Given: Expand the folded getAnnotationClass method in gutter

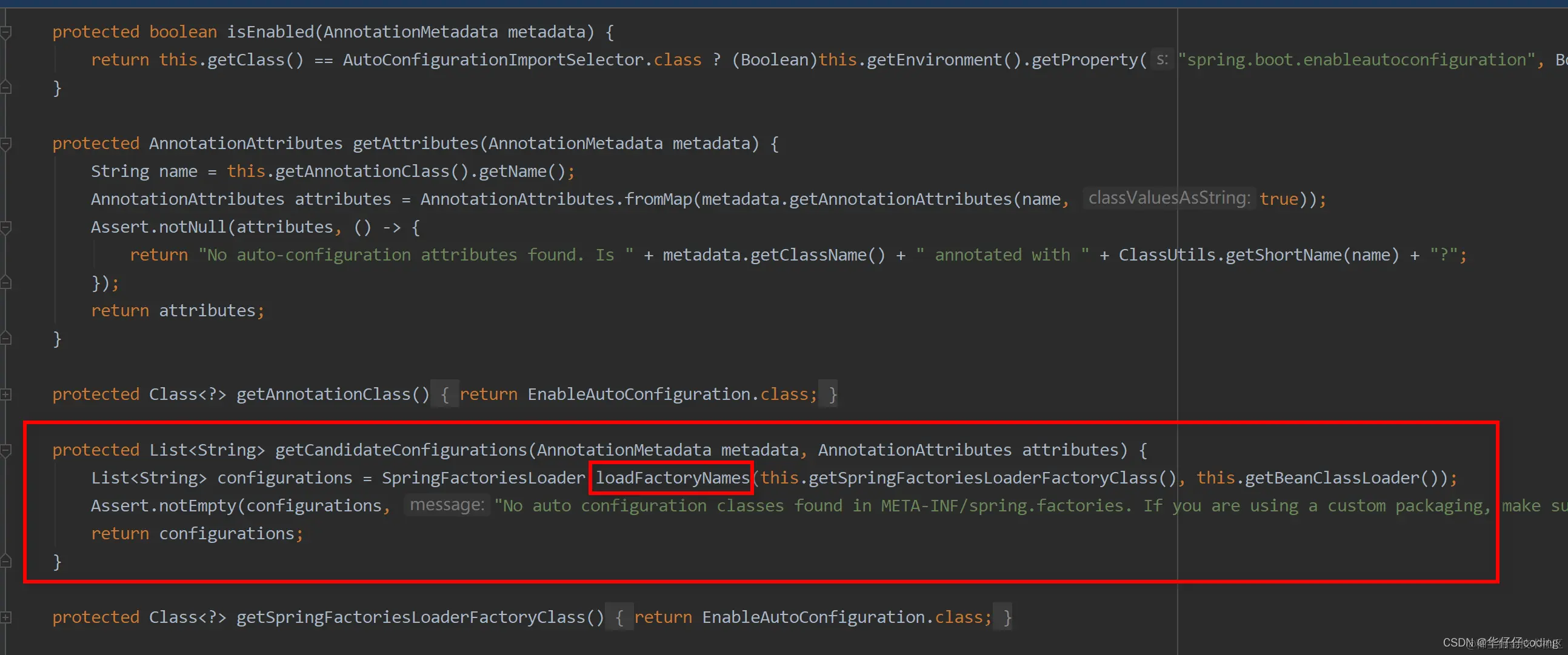Looking at the screenshot, I should [x=6, y=394].
